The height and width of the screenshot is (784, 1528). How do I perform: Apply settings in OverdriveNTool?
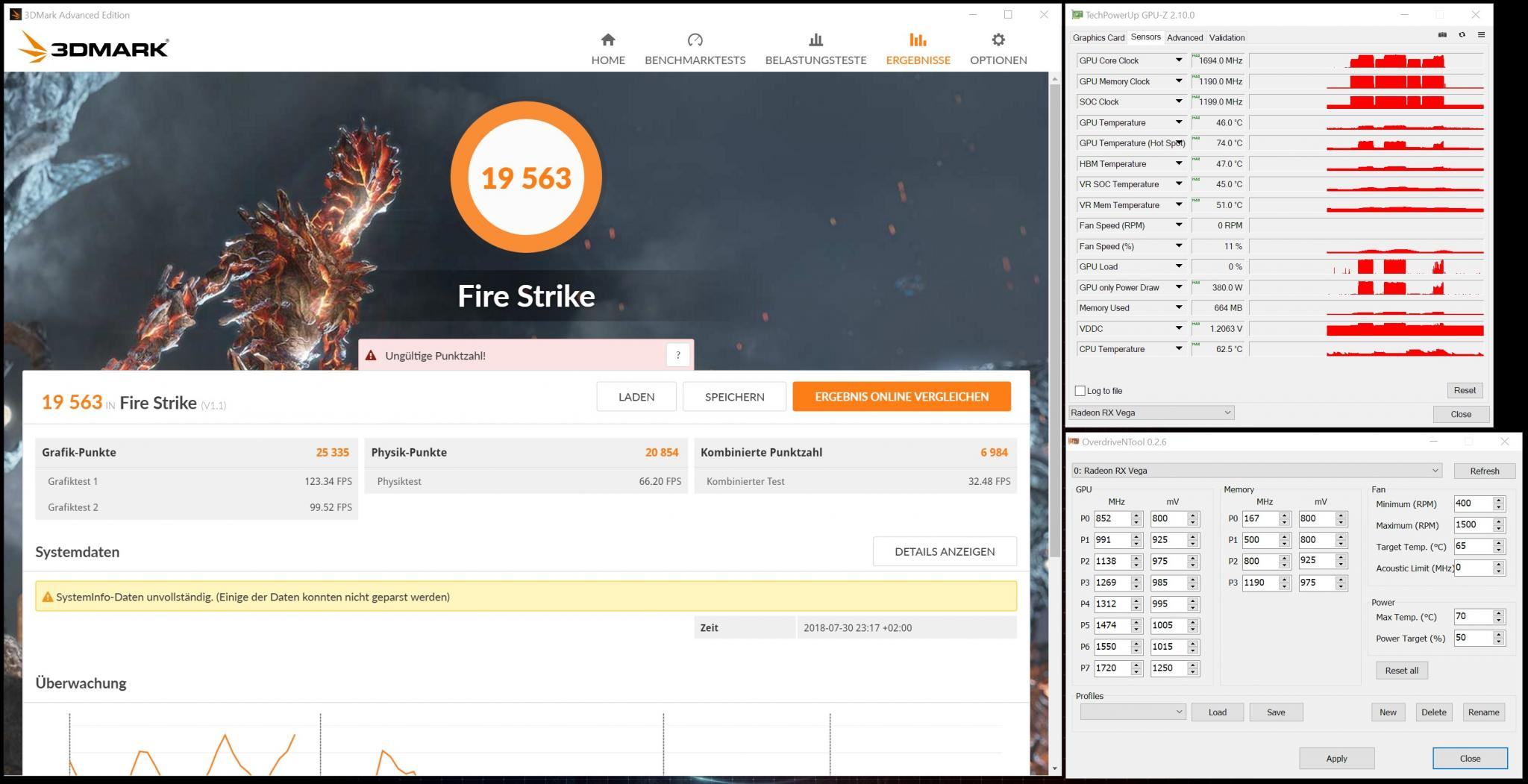click(x=1336, y=759)
